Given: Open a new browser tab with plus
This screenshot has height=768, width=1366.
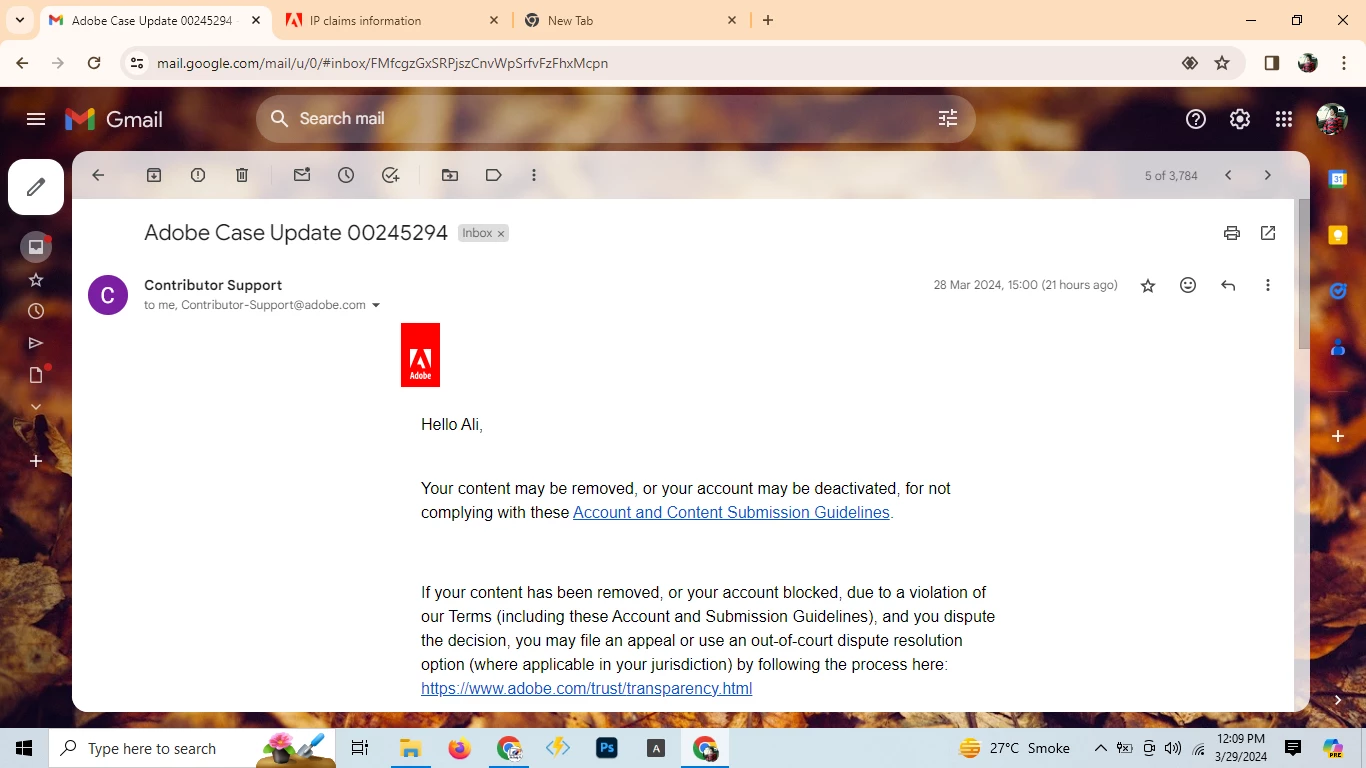Looking at the screenshot, I should point(768,20).
